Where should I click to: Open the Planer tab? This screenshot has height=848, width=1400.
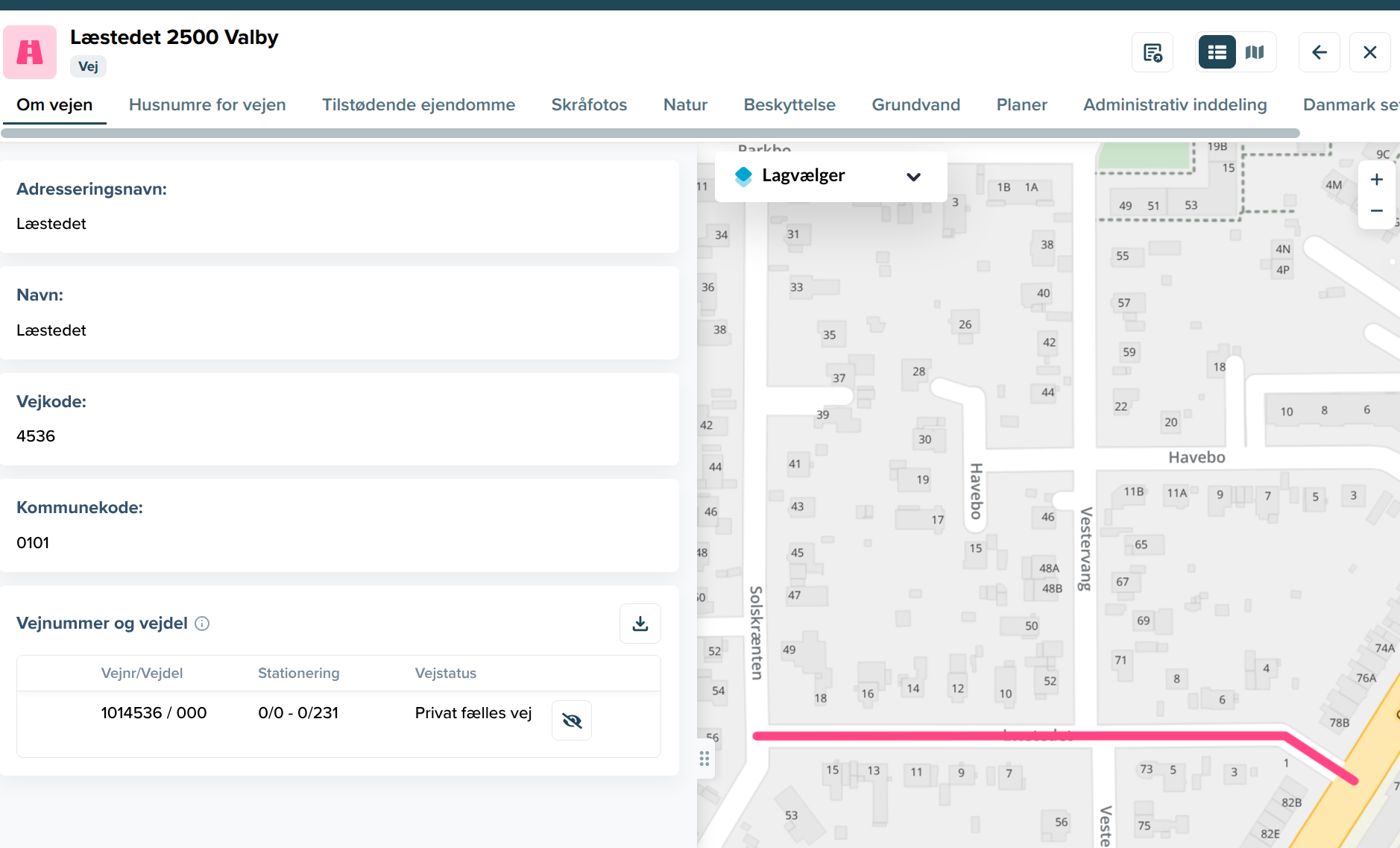(x=1022, y=104)
